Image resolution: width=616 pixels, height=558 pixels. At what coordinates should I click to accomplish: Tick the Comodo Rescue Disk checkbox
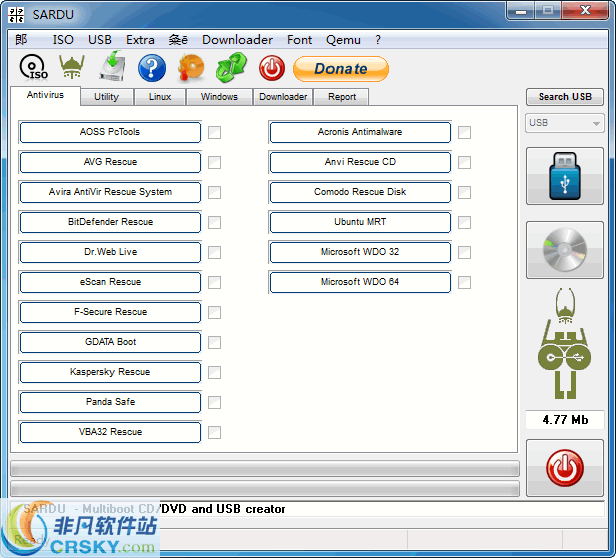coord(464,193)
